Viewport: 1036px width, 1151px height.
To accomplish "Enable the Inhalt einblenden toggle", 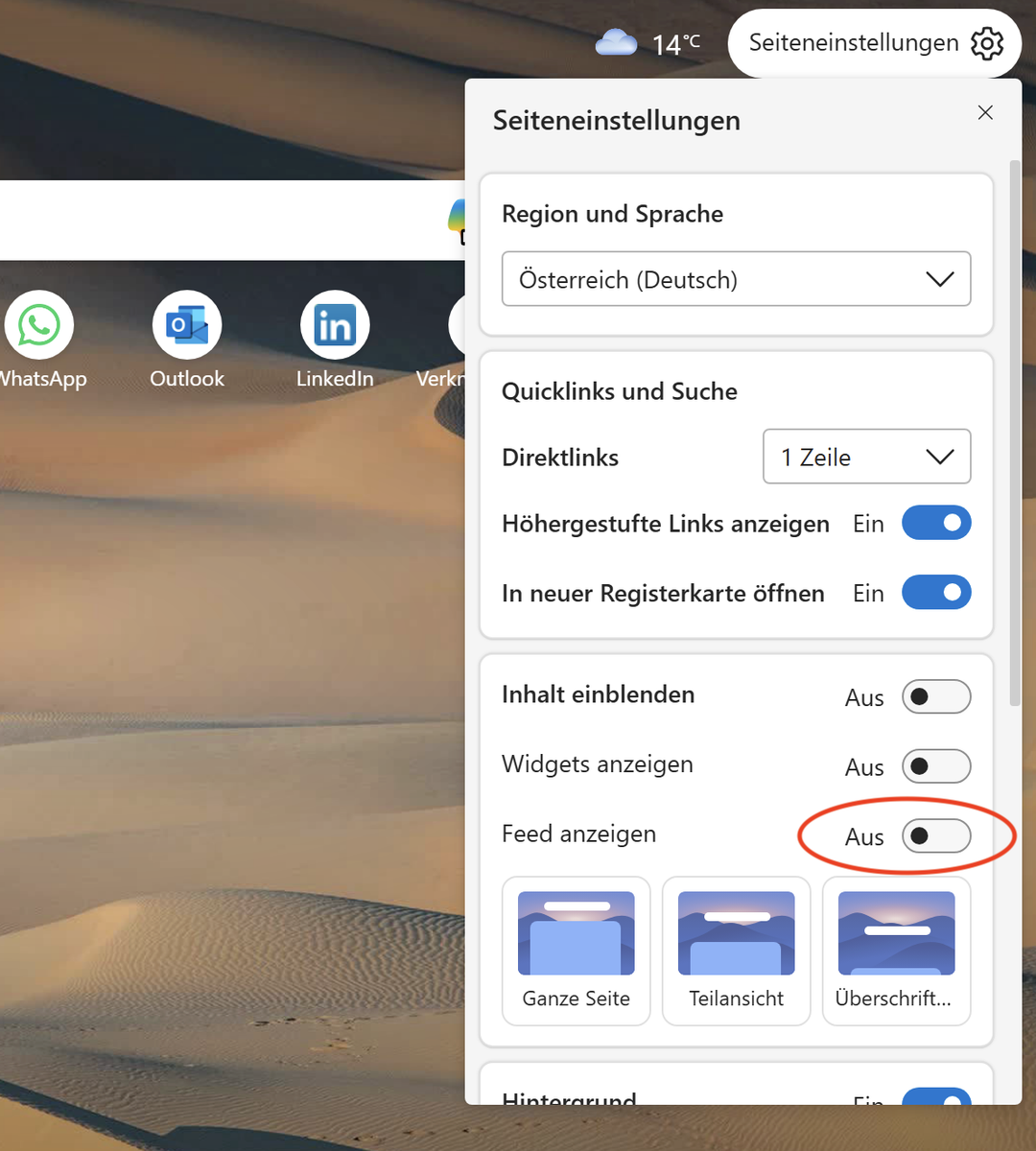I will coord(936,697).
